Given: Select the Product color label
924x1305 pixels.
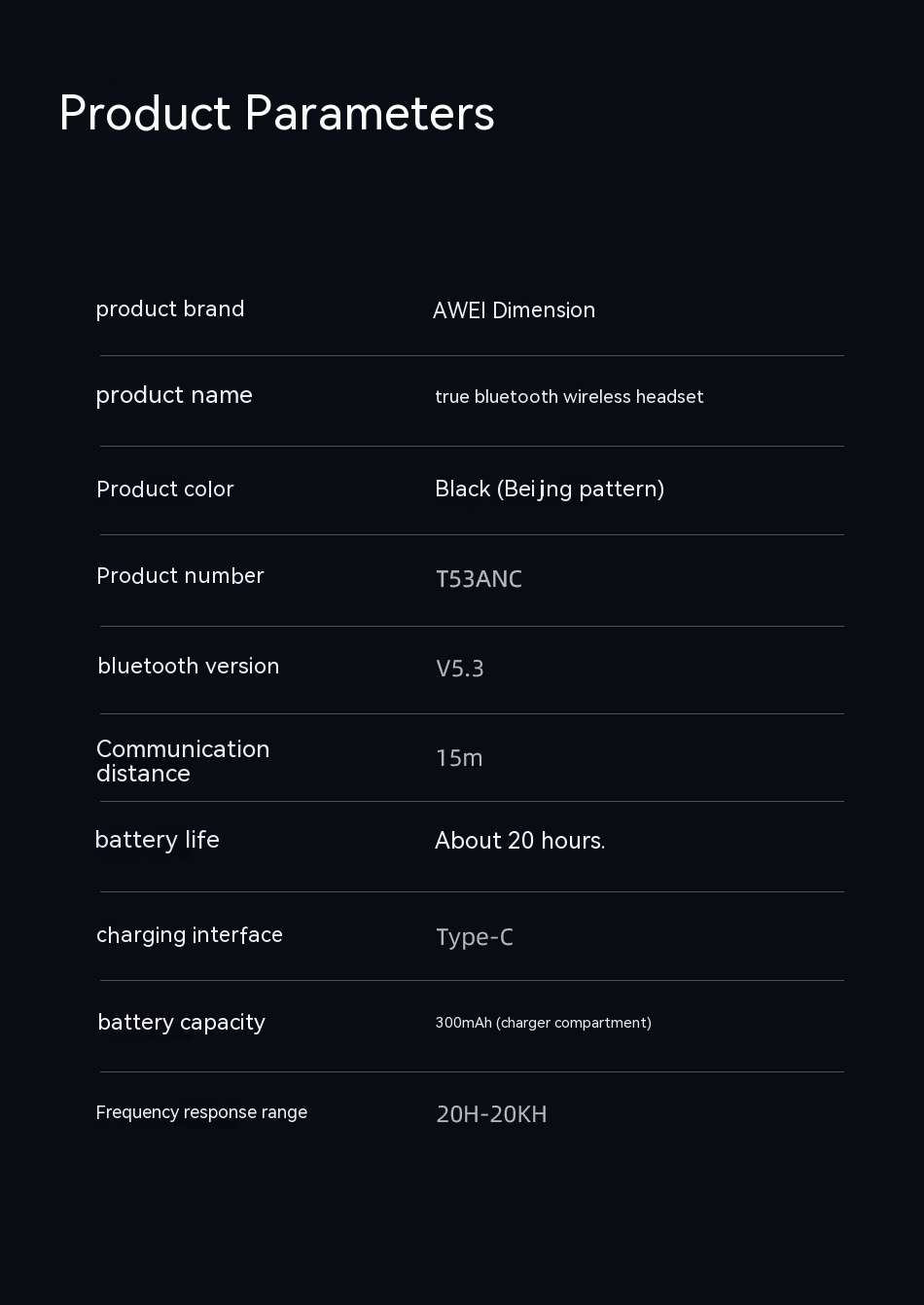Looking at the screenshot, I should click(165, 489).
